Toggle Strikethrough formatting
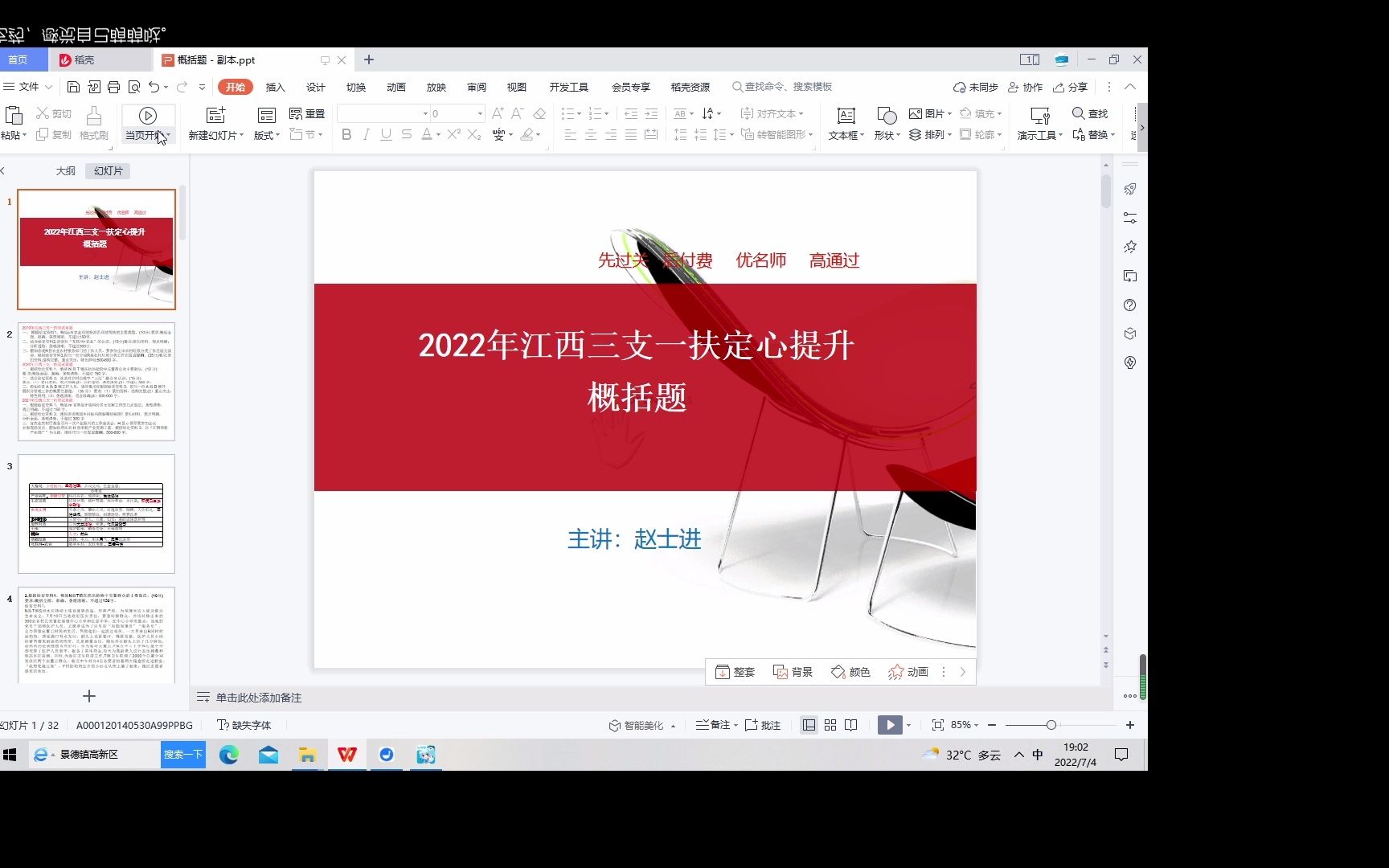1389x868 pixels. [x=407, y=135]
